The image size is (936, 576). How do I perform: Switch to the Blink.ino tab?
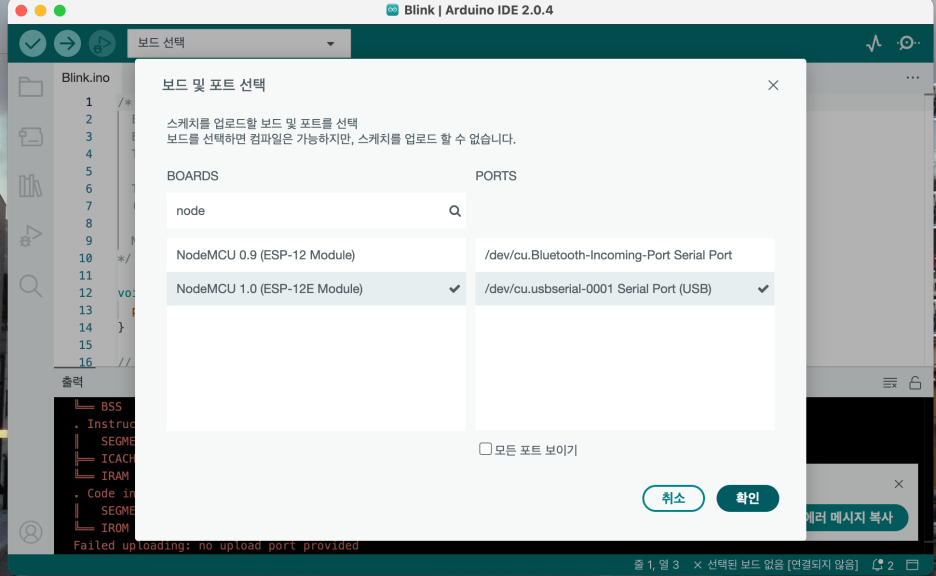[85, 78]
